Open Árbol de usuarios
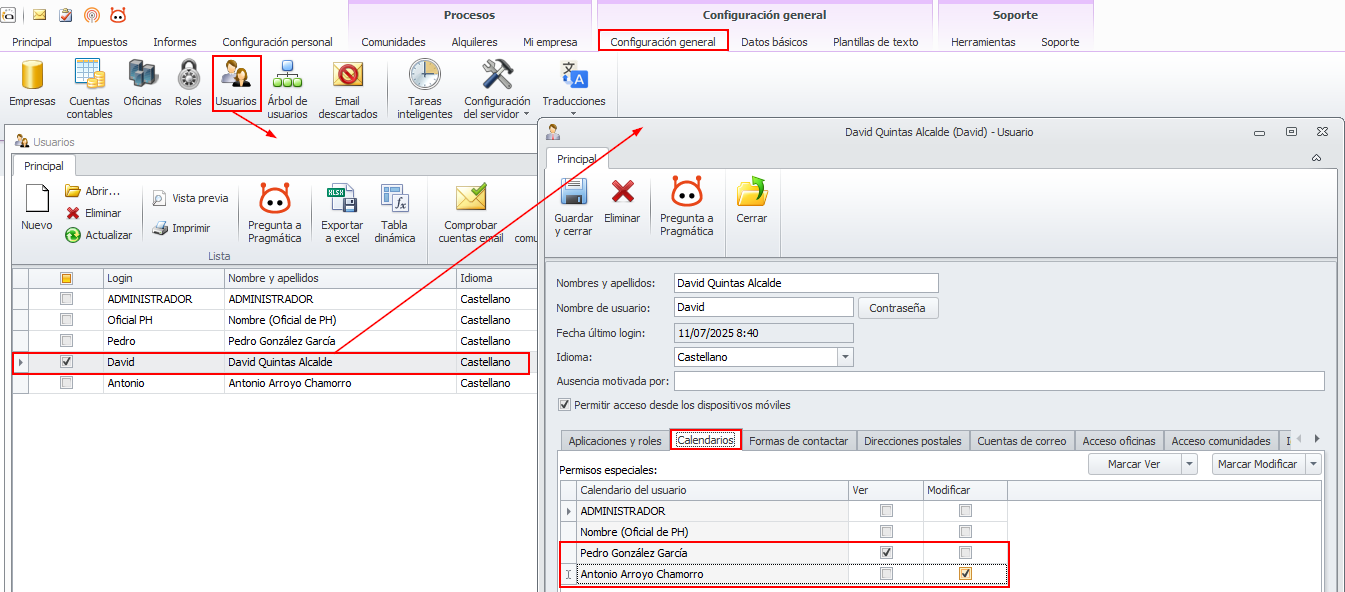The width and height of the screenshot is (1345, 592). pyautogui.click(x=288, y=88)
